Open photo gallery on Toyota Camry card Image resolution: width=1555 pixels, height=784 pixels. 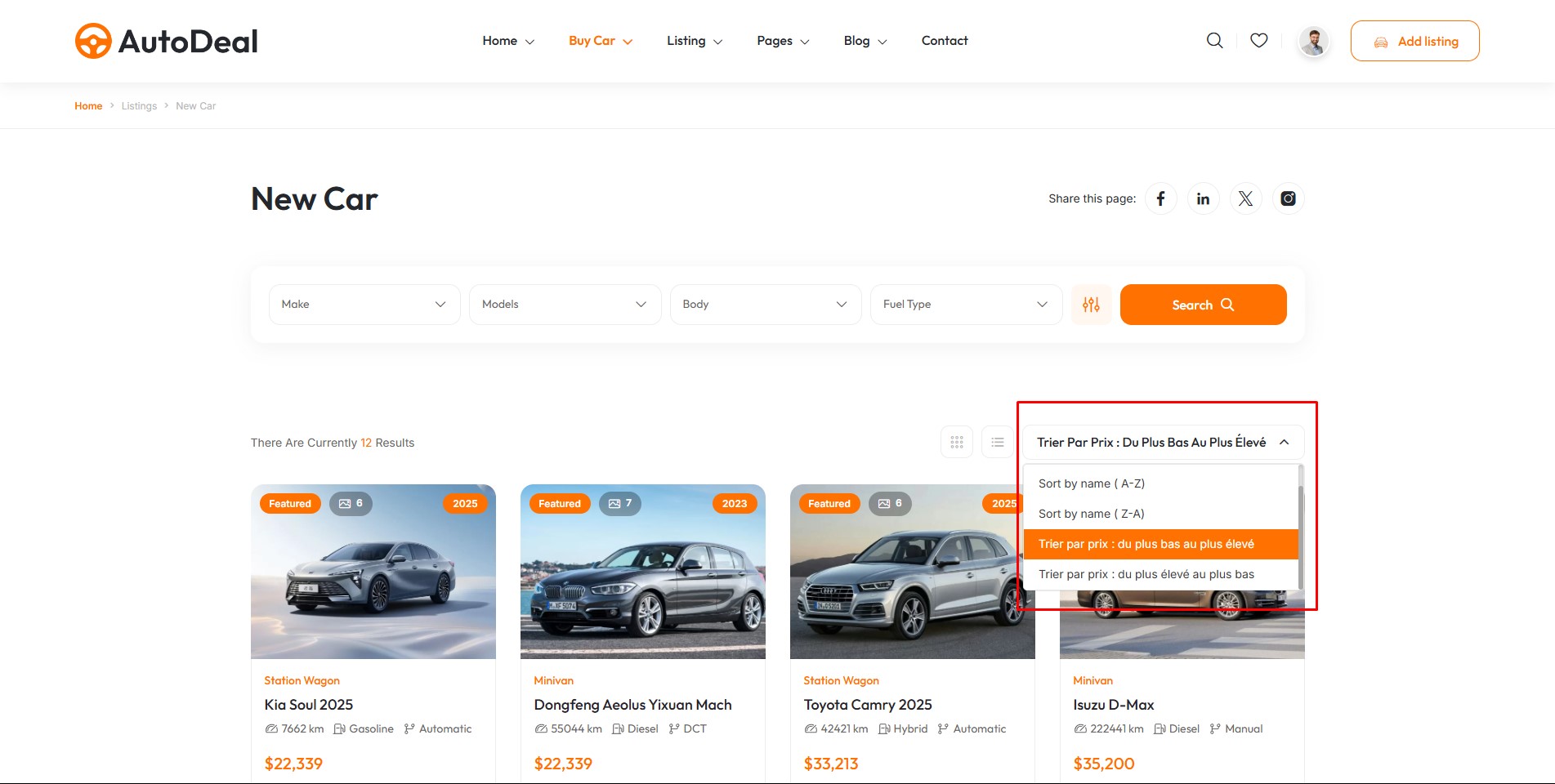click(x=890, y=504)
